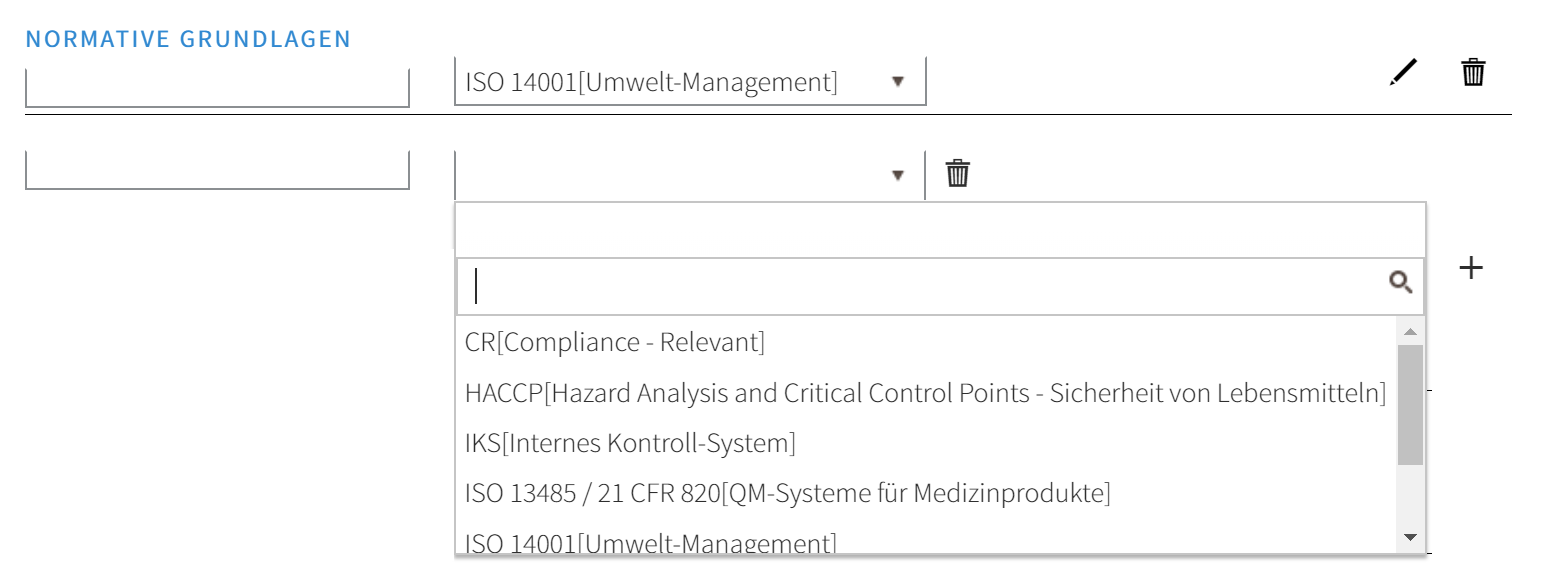Click the magnifier search icon in dropdown
This screenshot has height=573, width=1543.
1400,283
